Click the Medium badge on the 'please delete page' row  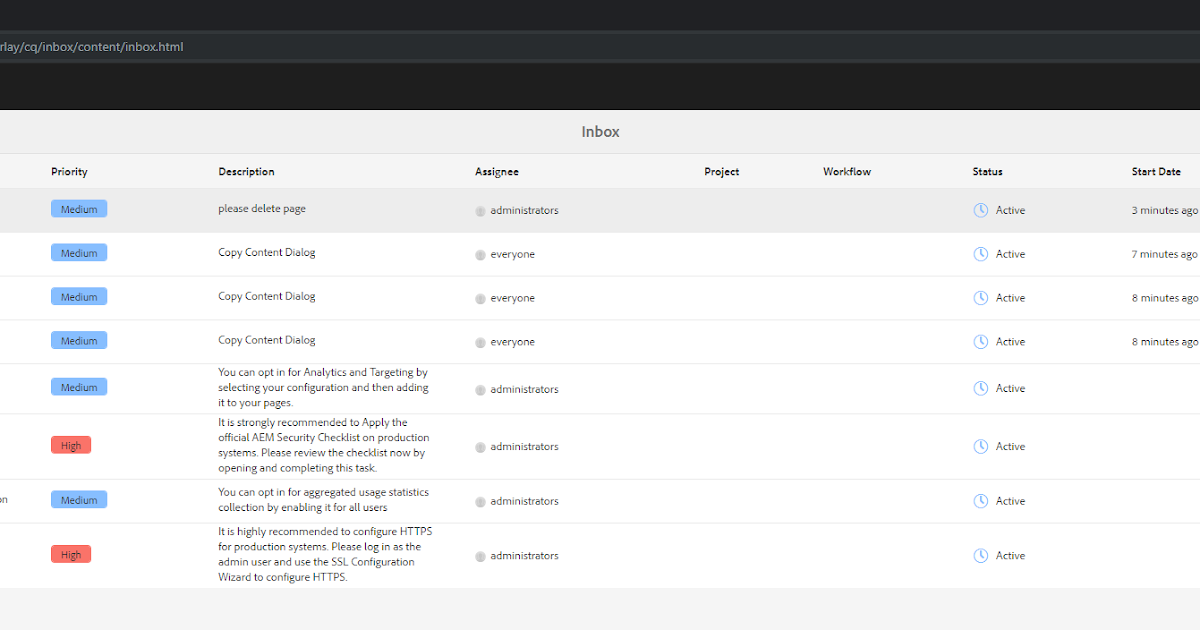(x=79, y=208)
